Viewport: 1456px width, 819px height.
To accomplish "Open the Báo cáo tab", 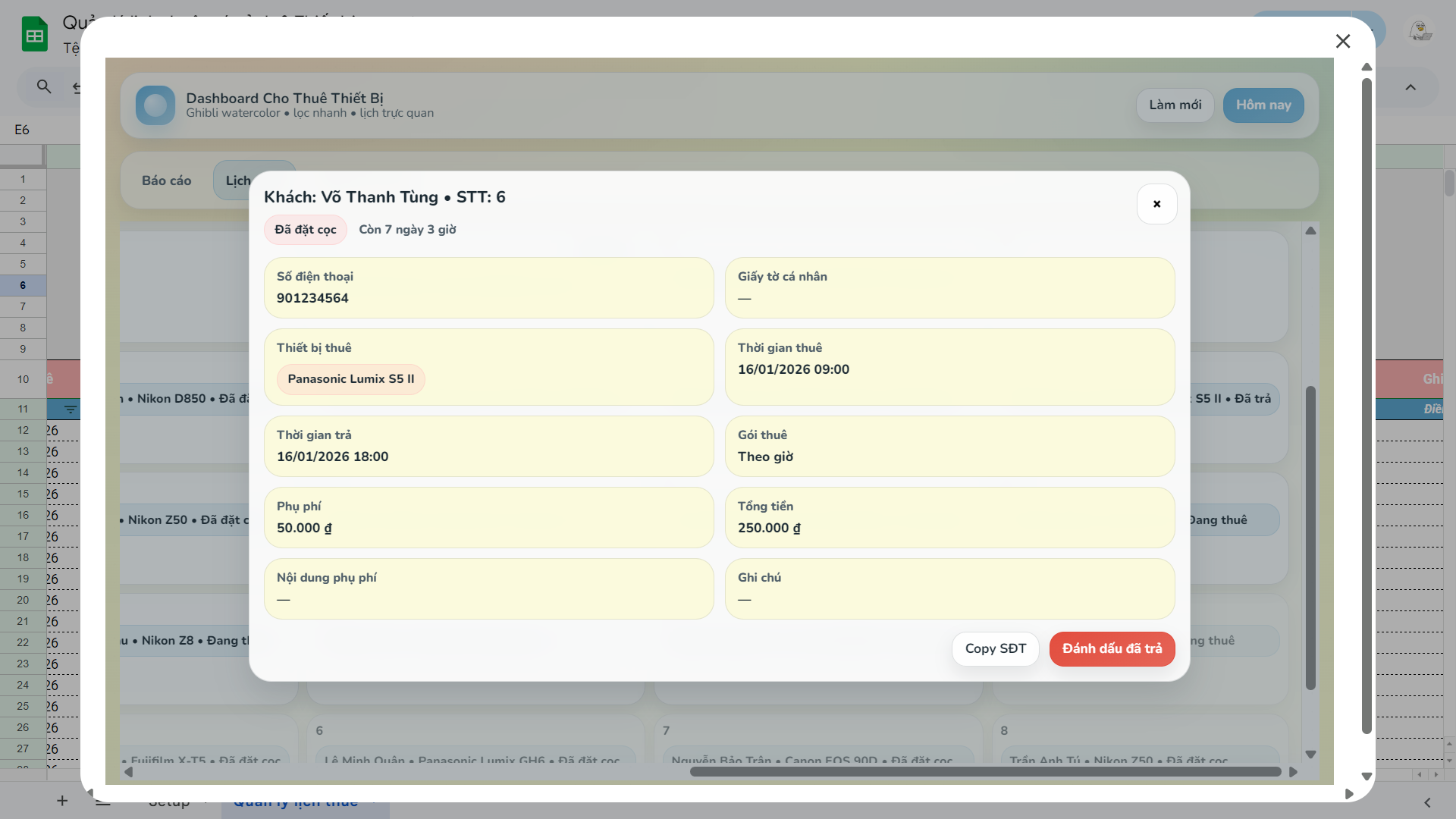I will tap(166, 180).
